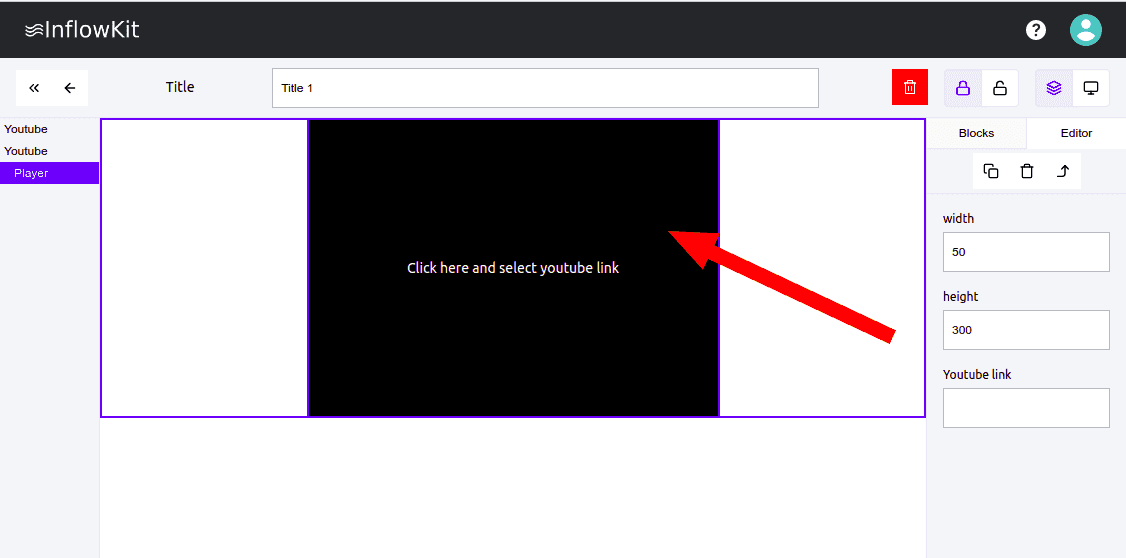This screenshot has width=1126, height=558.
Task: Switch to the Editor tab
Action: pos(1076,133)
